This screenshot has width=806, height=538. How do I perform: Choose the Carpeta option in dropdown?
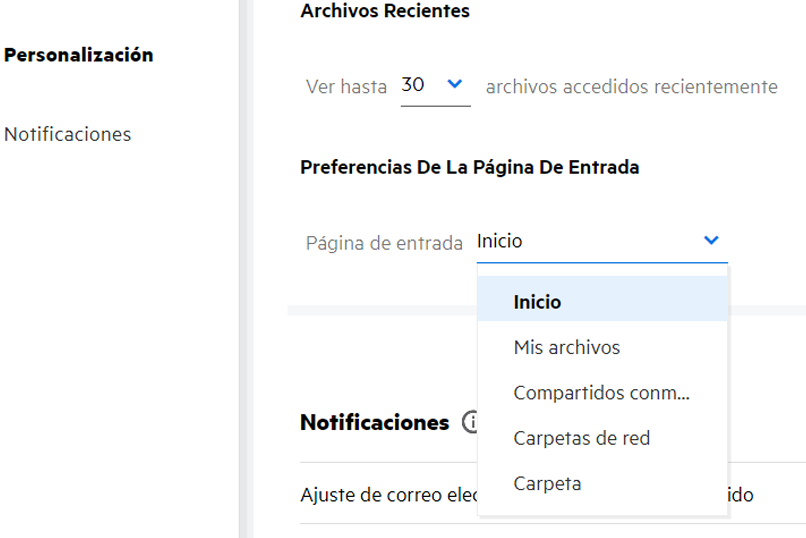pyautogui.click(x=547, y=484)
